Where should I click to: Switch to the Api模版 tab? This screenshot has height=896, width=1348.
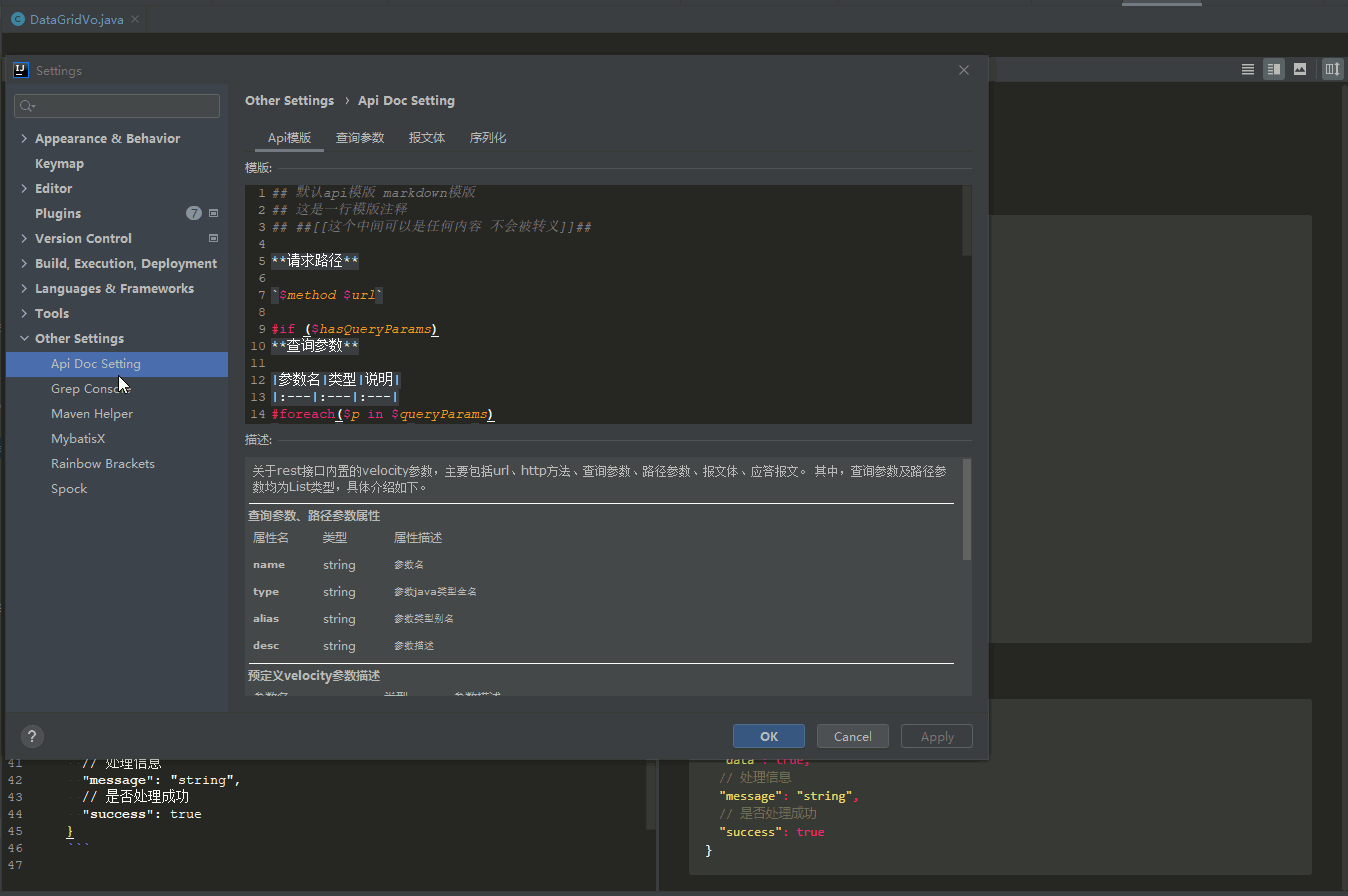click(290, 138)
